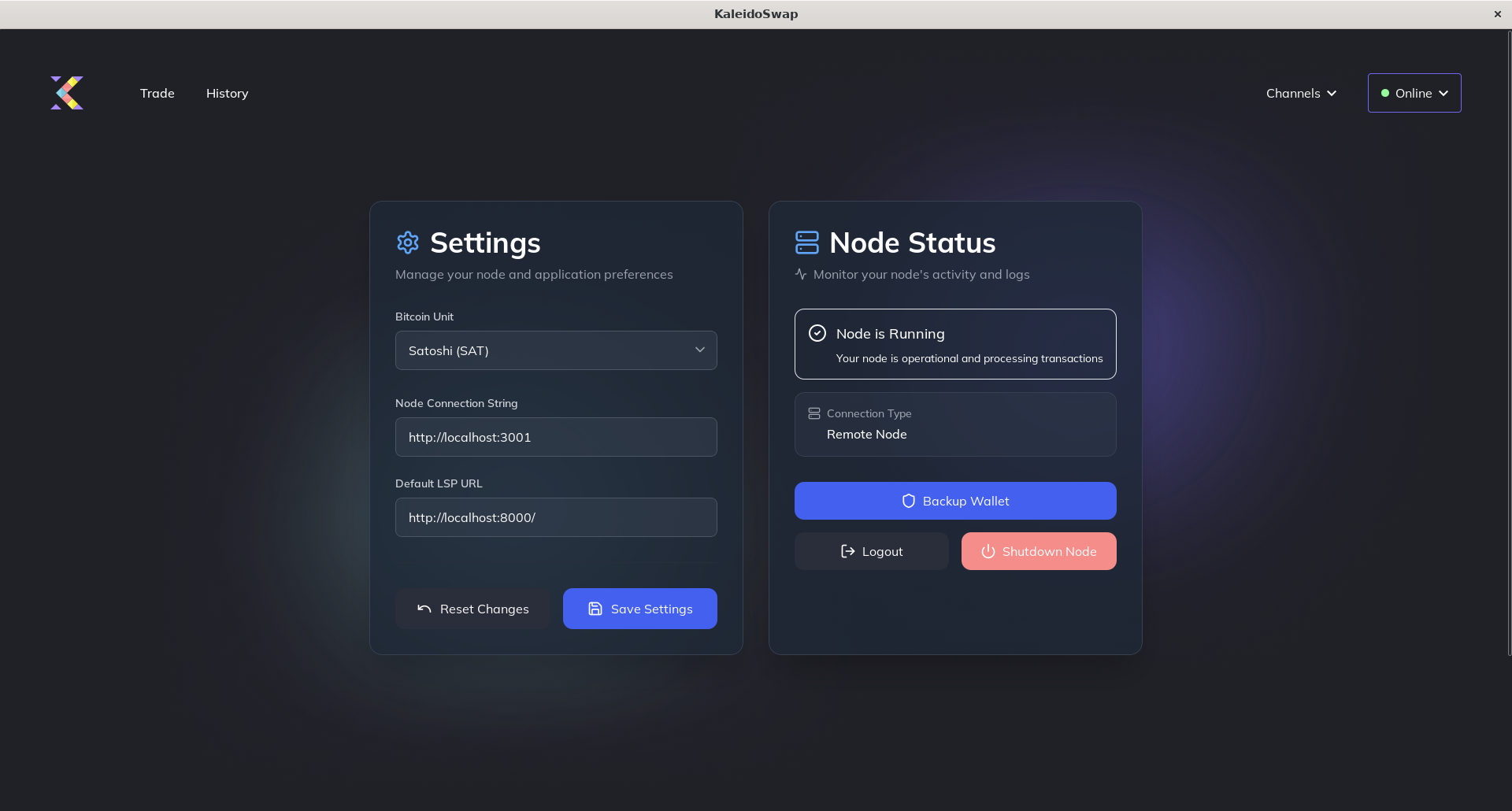Image resolution: width=1512 pixels, height=811 pixels.
Task: Click the Default LSP URL input
Action: coord(555,517)
